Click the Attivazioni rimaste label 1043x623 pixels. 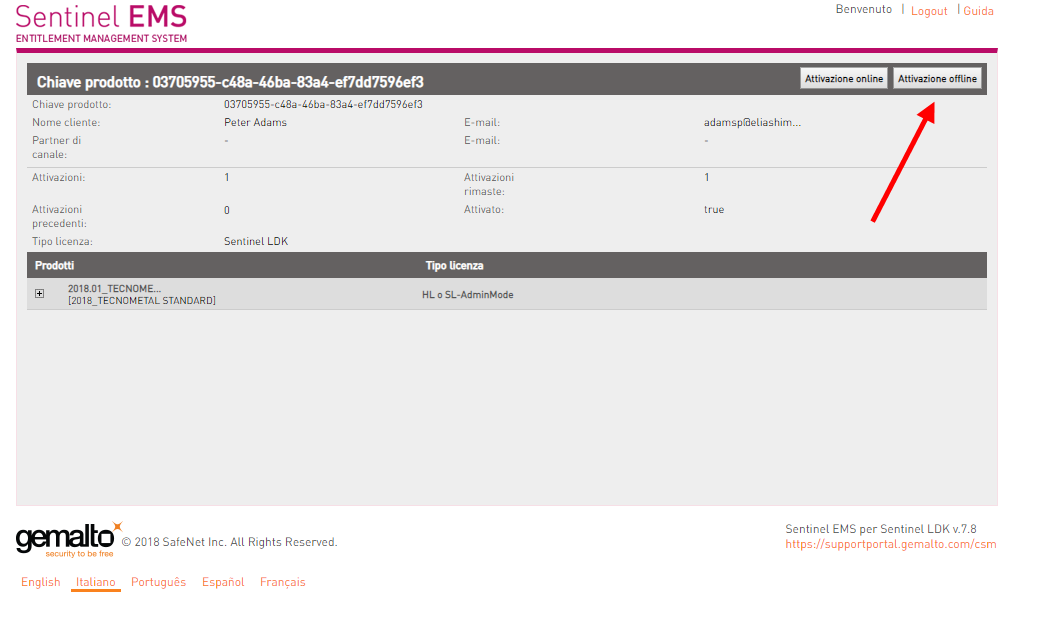(489, 184)
